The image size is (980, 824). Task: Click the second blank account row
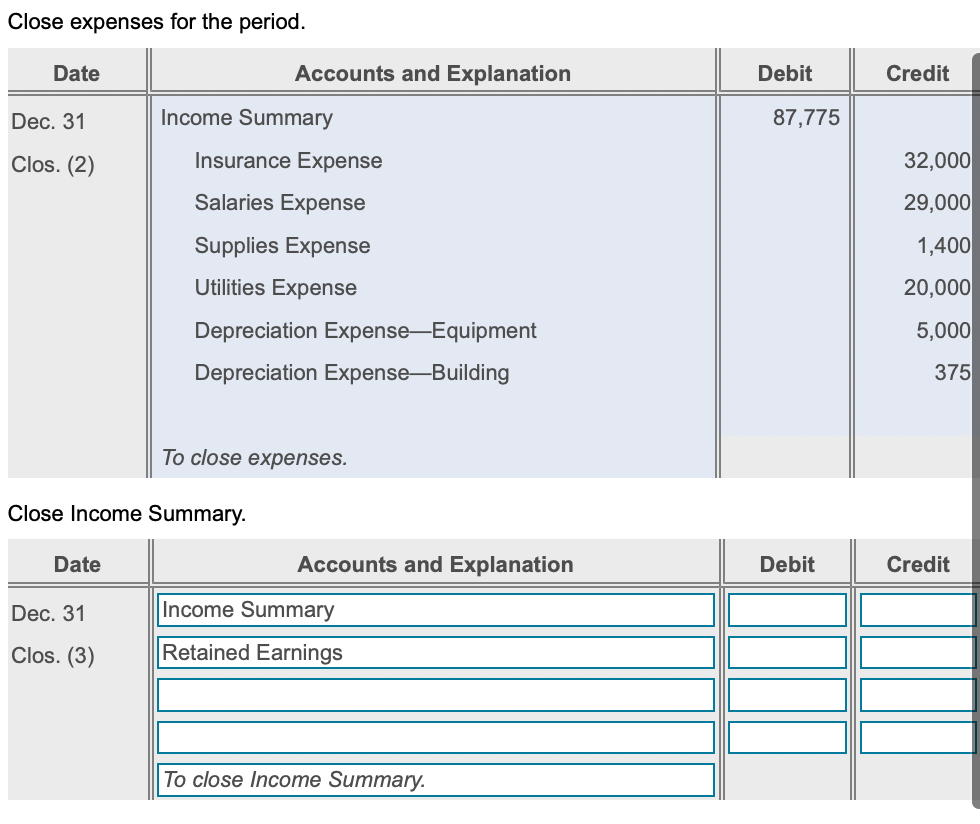click(x=435, y=737)
